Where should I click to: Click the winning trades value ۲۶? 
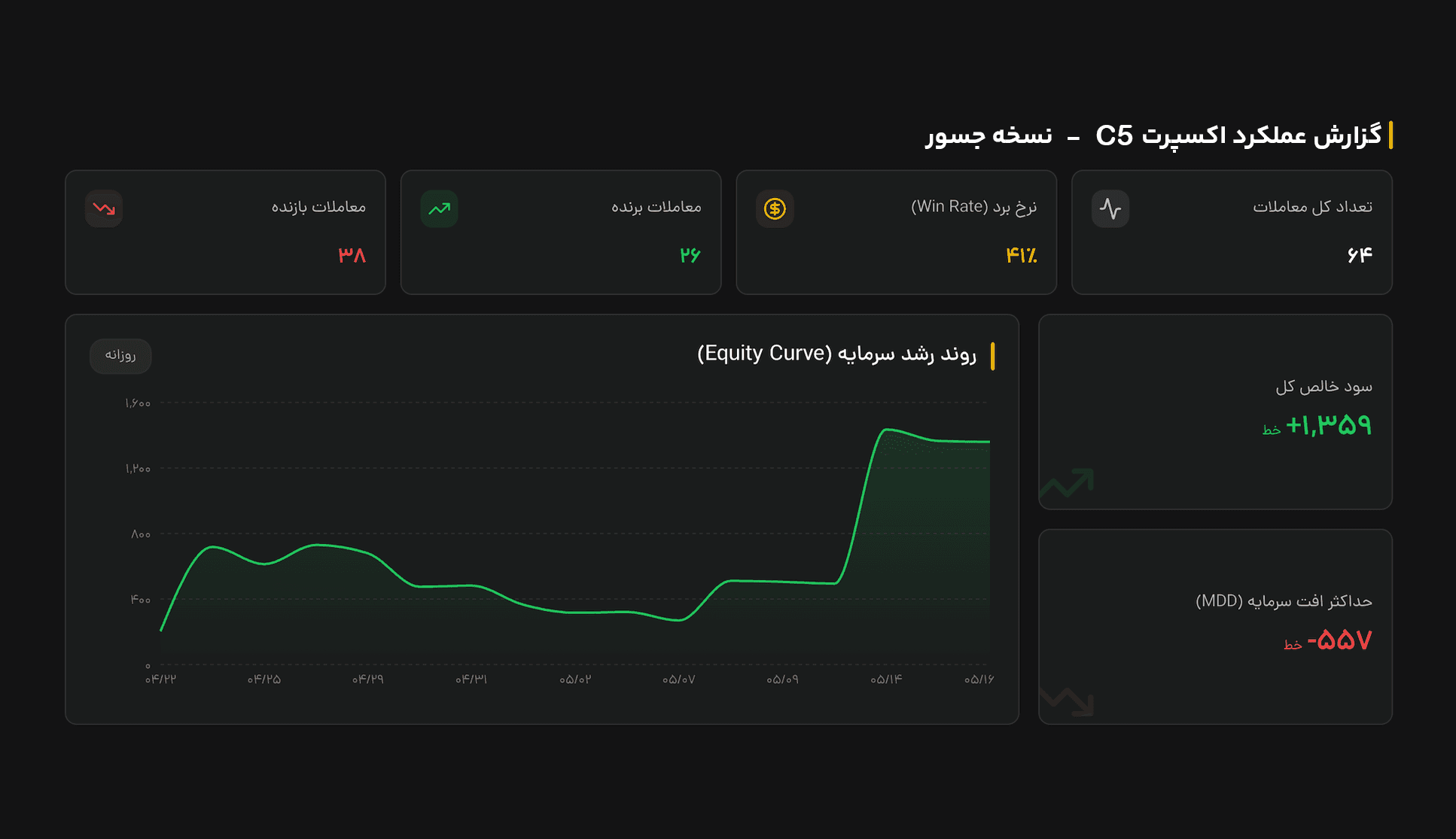(690, 255)
